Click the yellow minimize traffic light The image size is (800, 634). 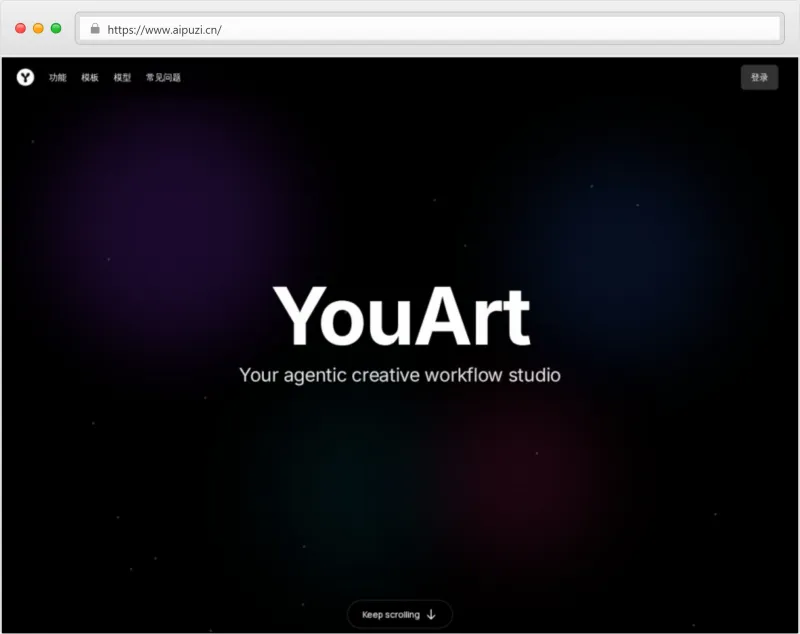(x=37, y=28)
